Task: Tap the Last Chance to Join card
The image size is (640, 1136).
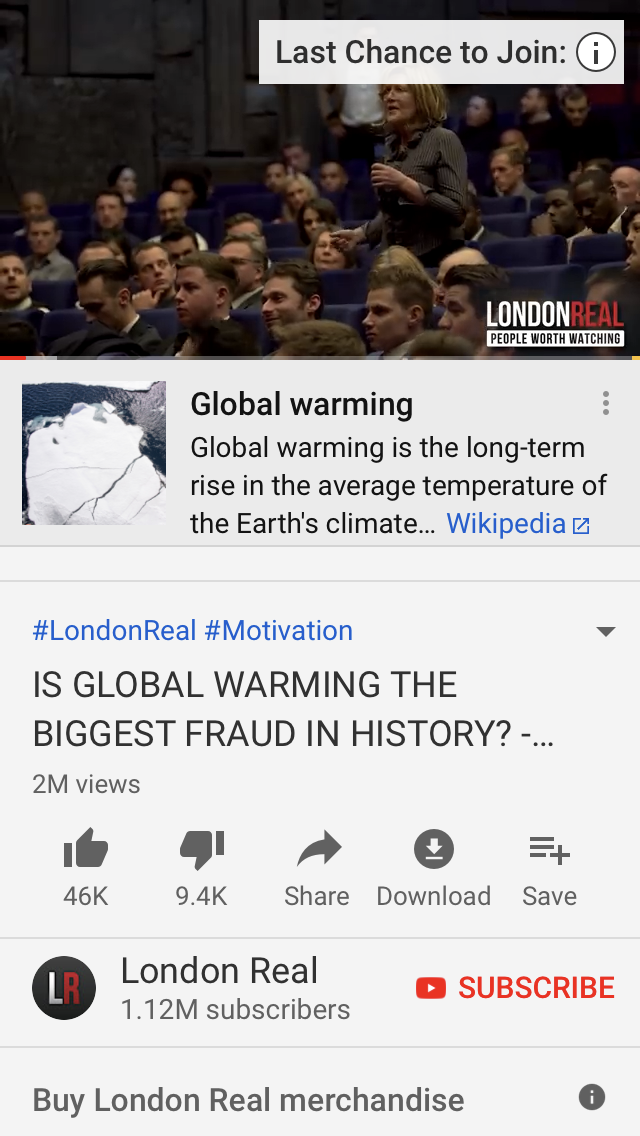Action: click(441, 52)
